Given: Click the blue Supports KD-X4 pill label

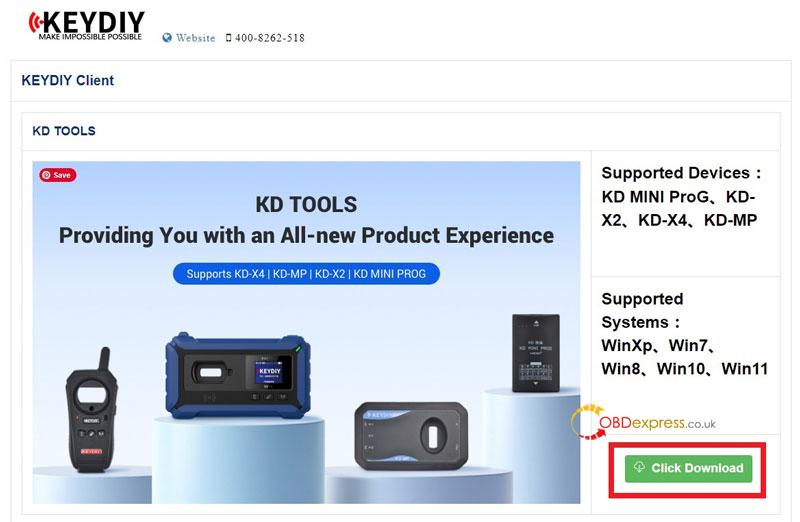Looking at the screenshot, I should pyautogui.click(x=306, y=274).
